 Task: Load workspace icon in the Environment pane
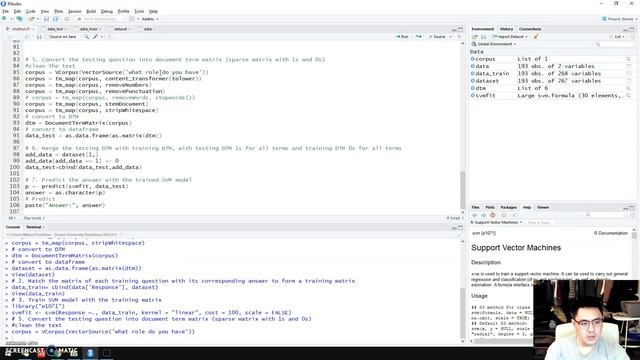[x=475, y=37]
